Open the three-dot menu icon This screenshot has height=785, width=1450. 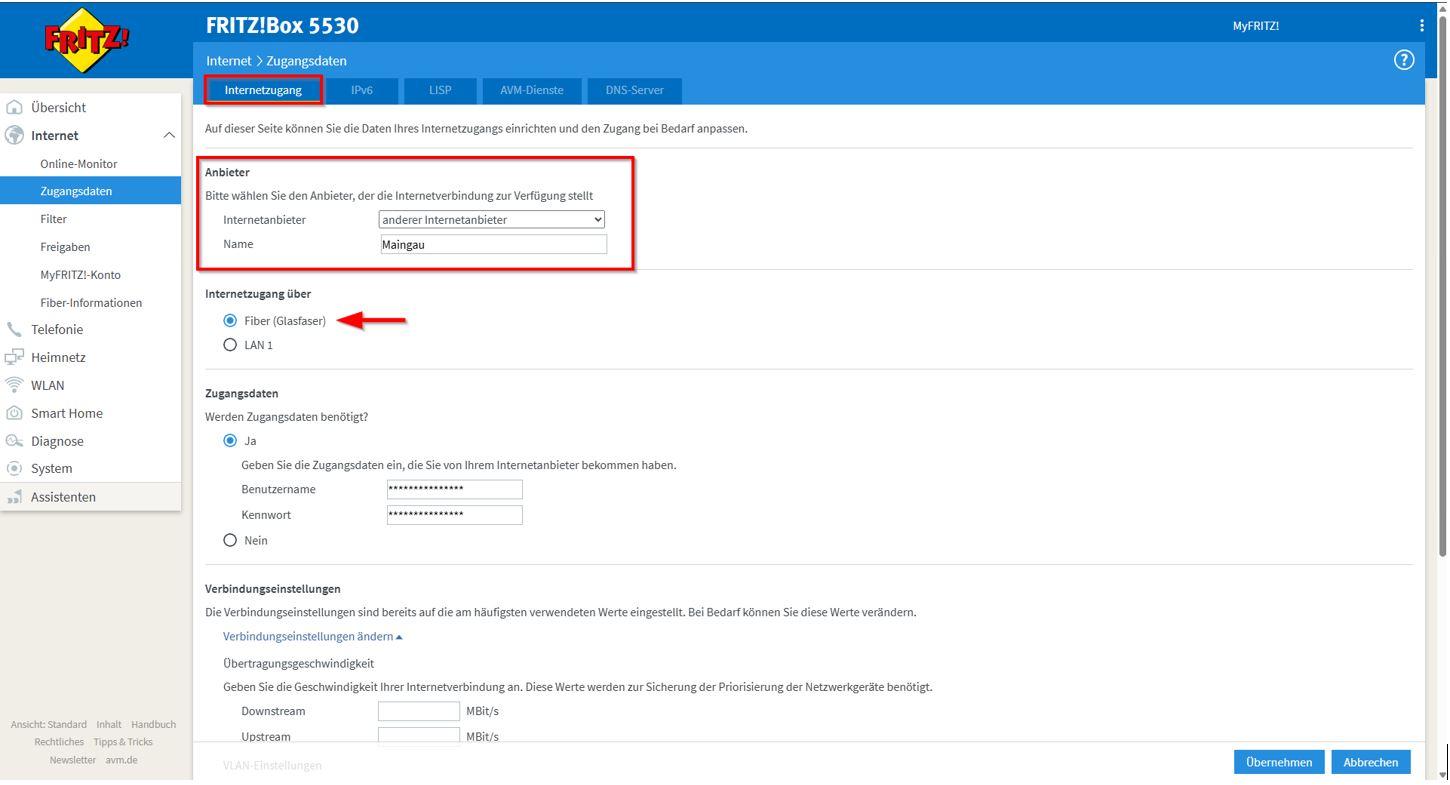click(x=1422, y=26)
